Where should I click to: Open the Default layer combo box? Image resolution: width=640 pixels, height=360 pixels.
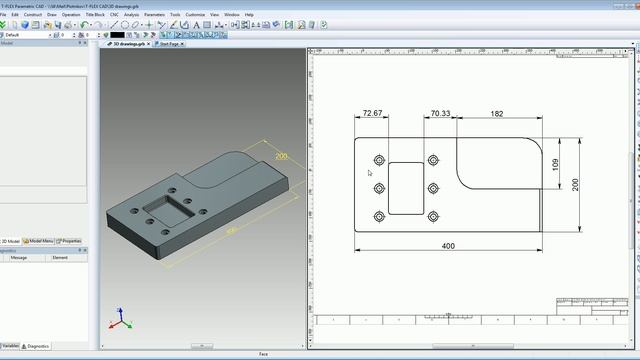[28, 35]
